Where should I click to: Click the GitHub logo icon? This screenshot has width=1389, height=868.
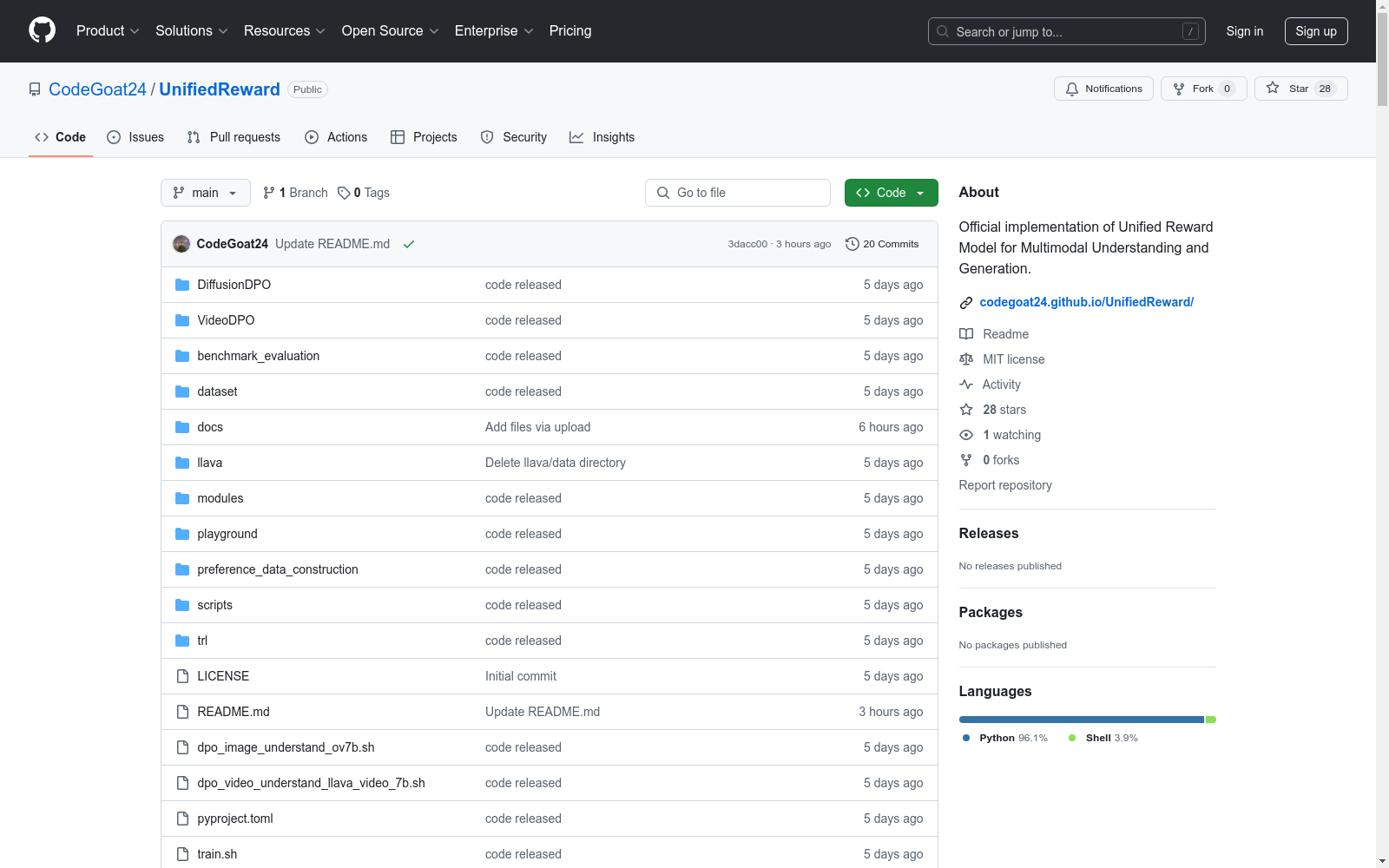coord(42,30)
